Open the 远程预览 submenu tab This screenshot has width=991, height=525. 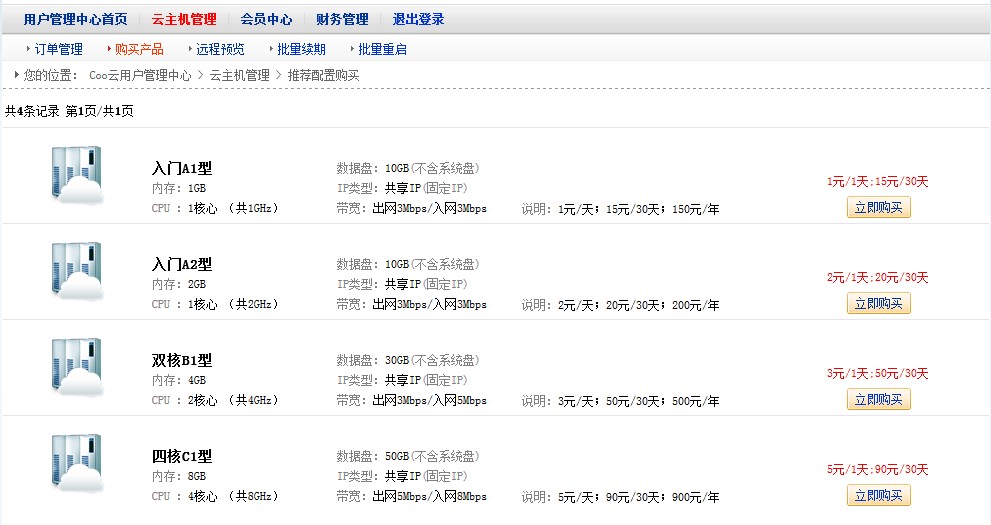click(x=220, y=49)
